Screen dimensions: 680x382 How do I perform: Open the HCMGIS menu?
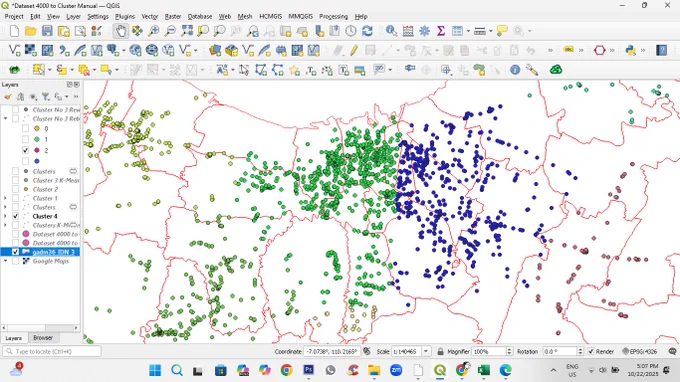270,16
